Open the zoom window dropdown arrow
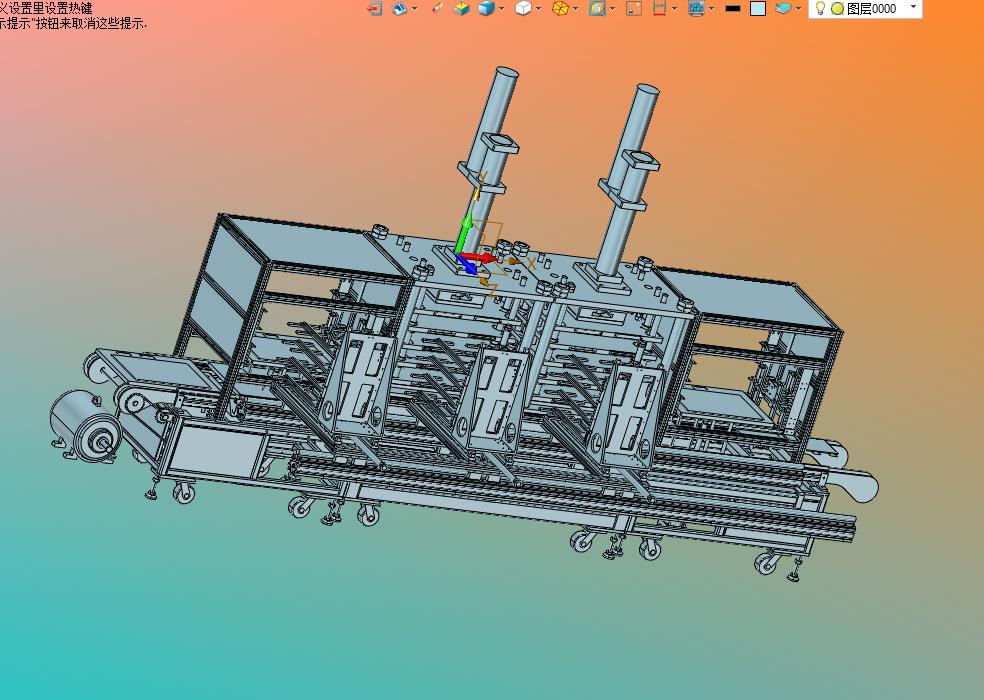This screenshot has width=984, height=700. [x=612, y=9]
